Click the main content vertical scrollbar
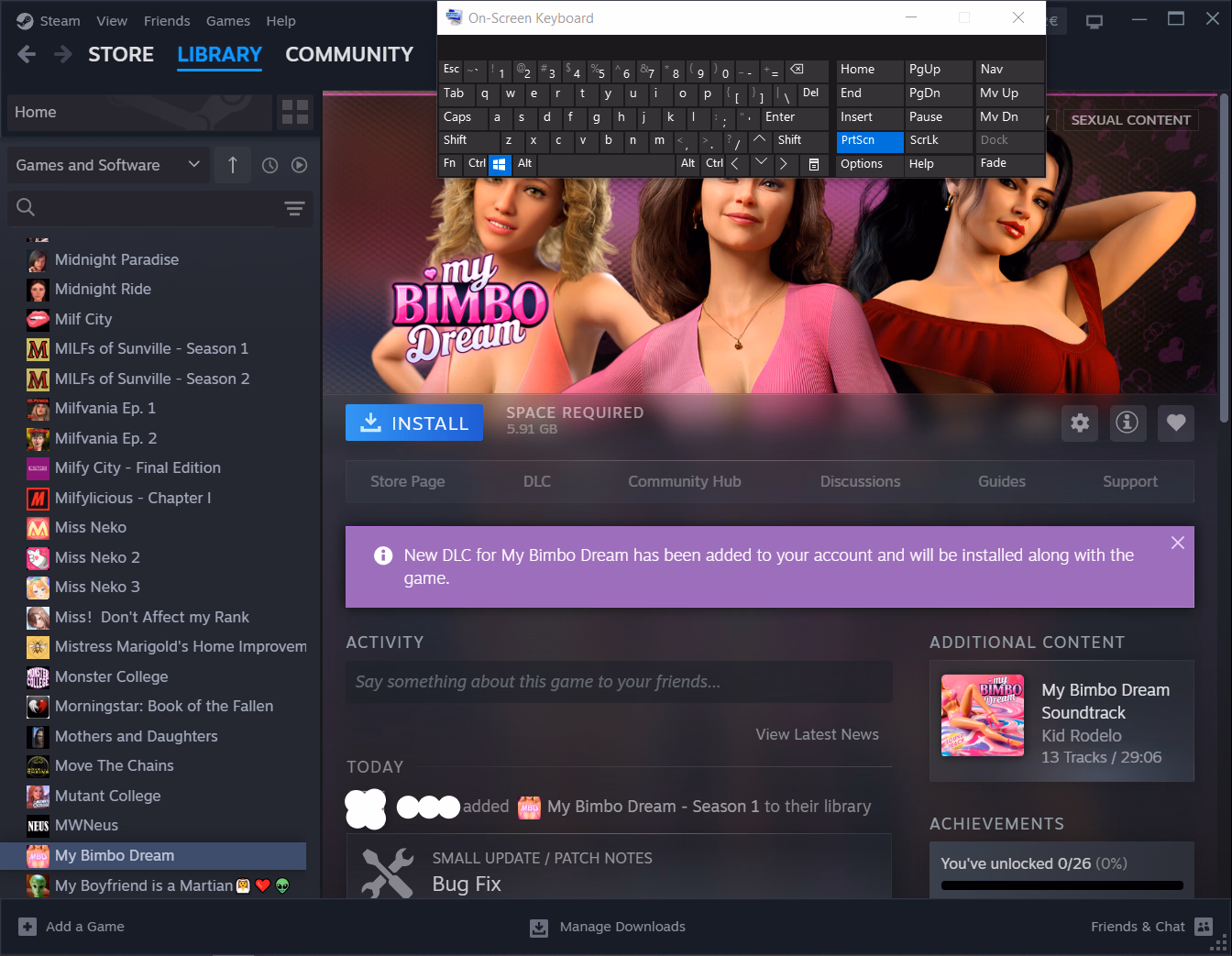The image size is (1232, 956). pos(1224,257)
